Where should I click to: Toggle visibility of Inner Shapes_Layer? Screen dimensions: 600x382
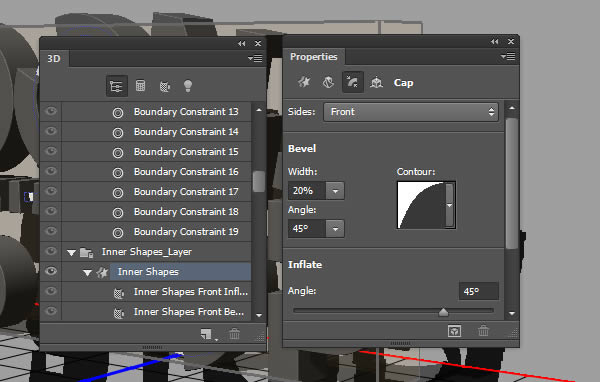tap(51, 251)
